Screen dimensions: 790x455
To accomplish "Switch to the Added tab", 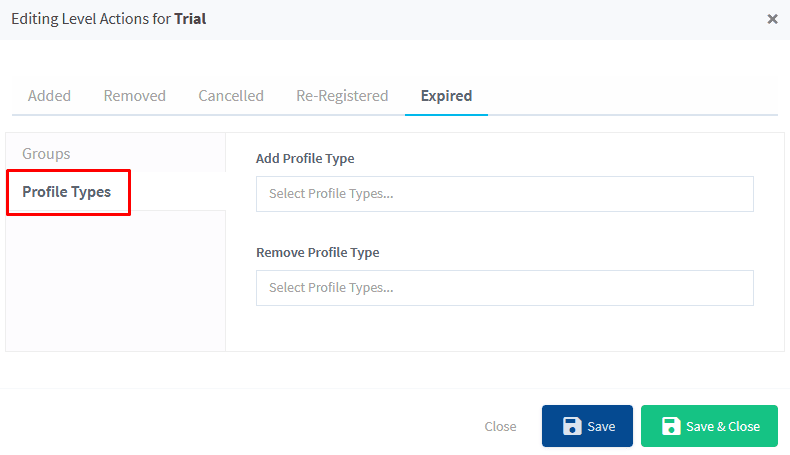I will click(49, 96).
